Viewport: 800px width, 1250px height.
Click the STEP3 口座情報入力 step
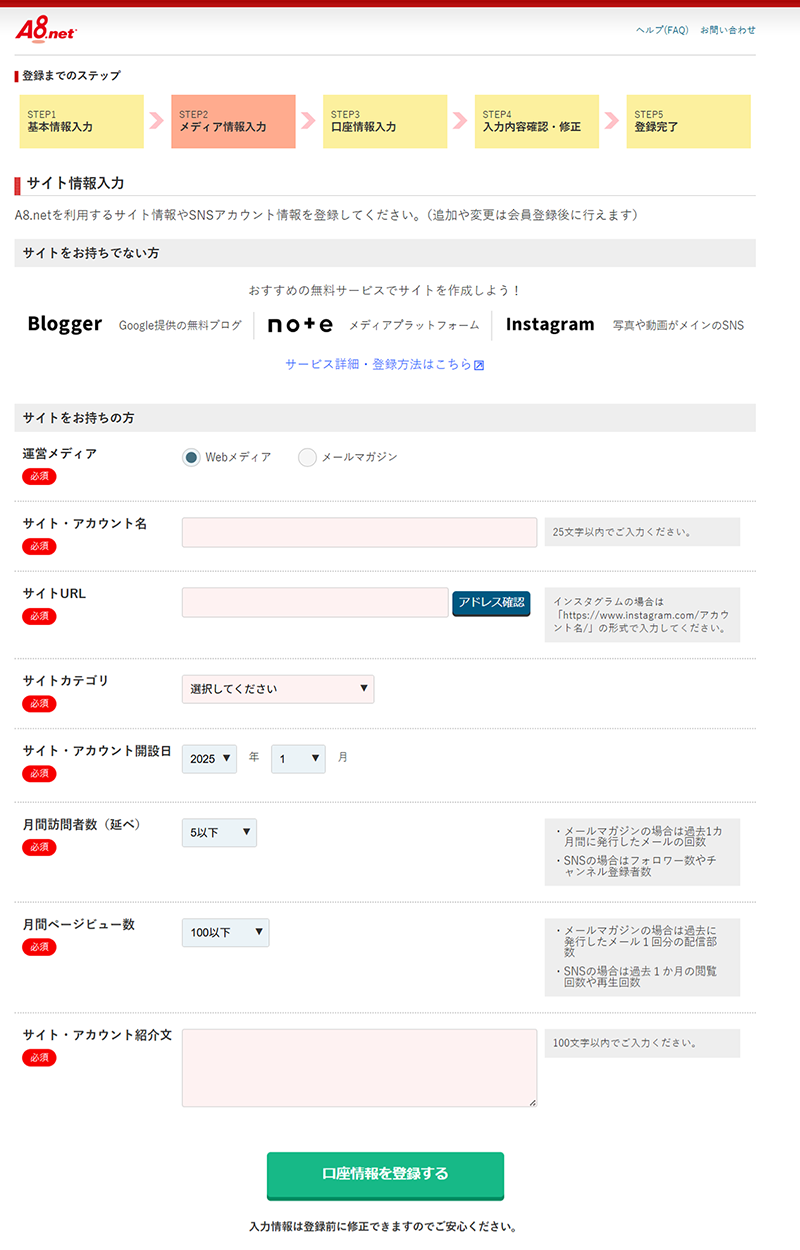click(385, 121)
